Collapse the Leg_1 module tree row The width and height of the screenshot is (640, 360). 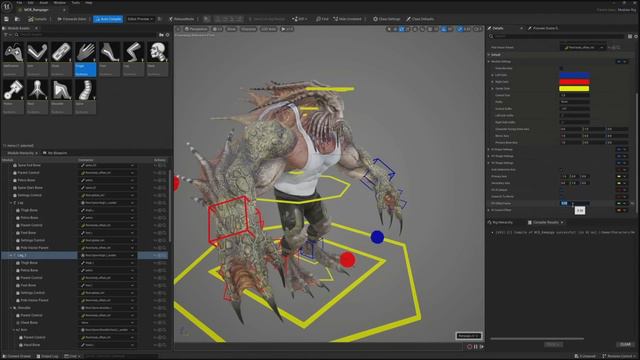(x=11, y=256)
